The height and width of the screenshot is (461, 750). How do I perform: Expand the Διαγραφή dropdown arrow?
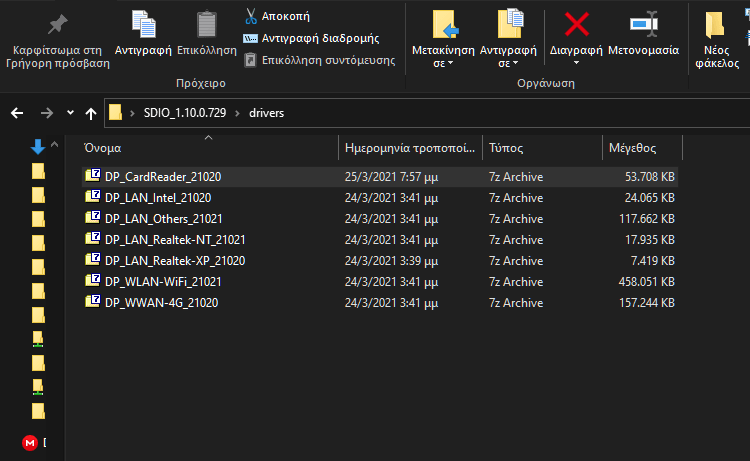click(576, 63)
